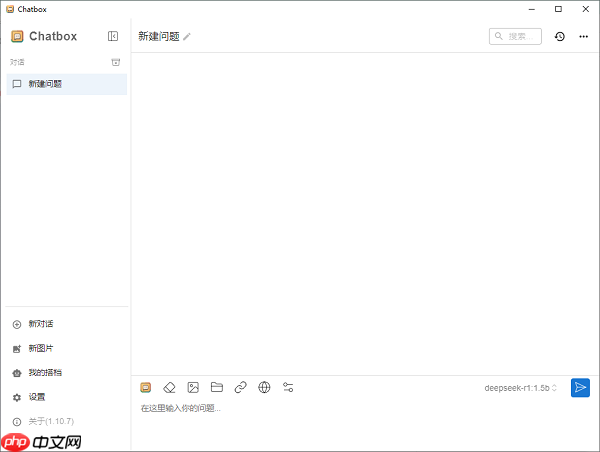Open the deepseek-r1:1.5b model selector

pos(520,388)
